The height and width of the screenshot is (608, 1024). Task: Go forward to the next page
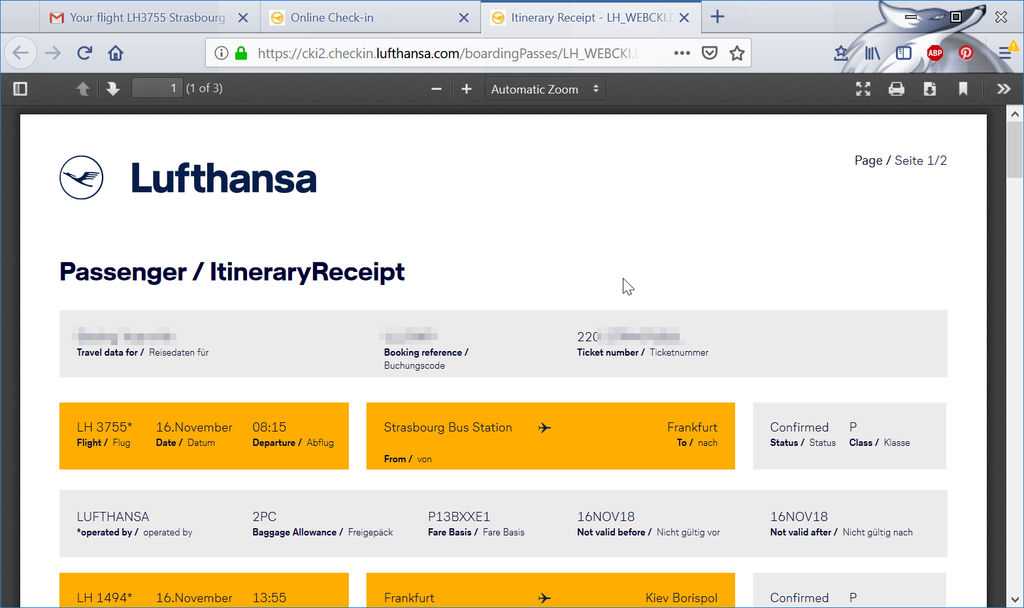point(53,53)
